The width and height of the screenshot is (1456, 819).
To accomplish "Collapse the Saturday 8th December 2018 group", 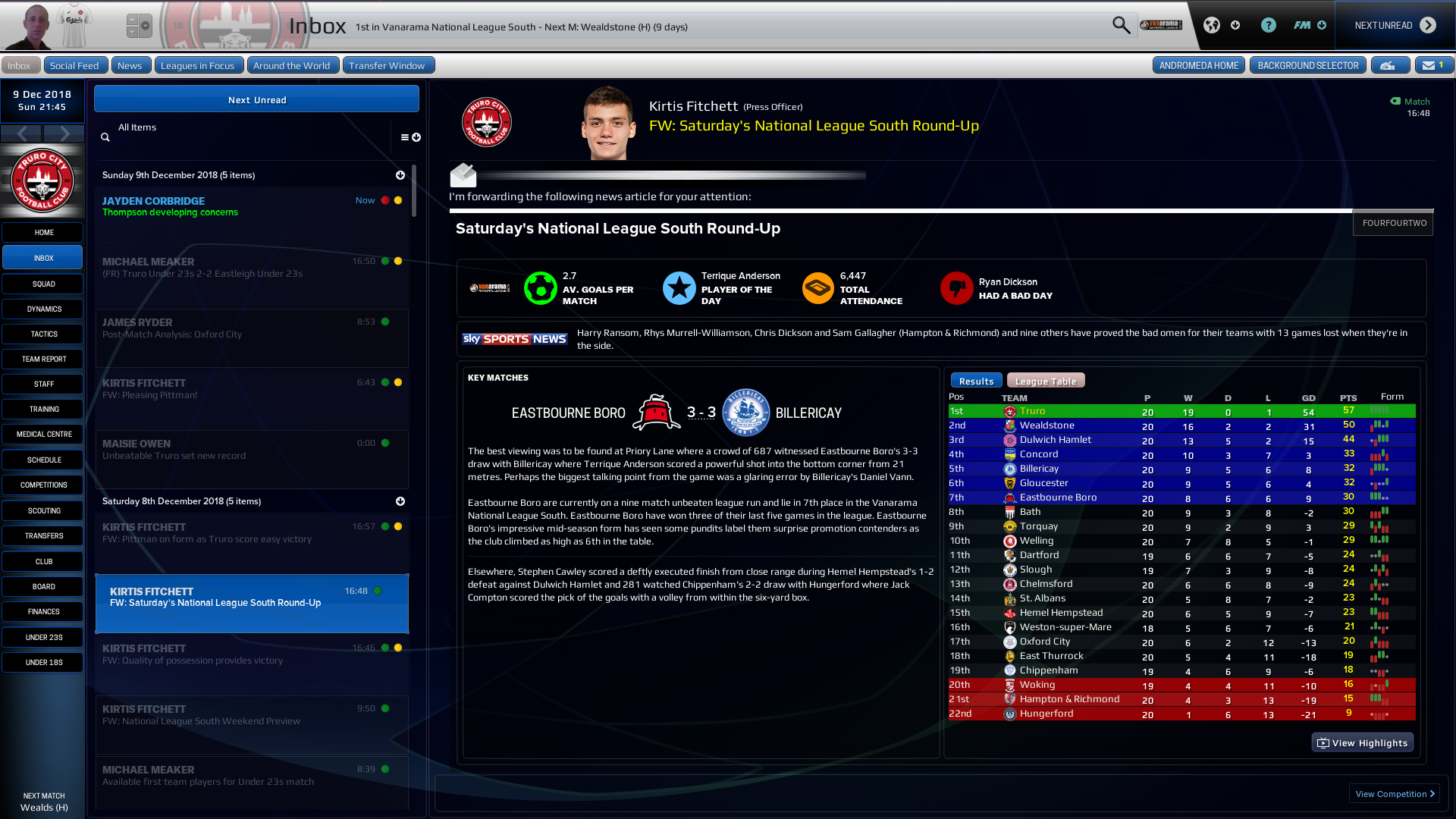I will pos(400,501).
